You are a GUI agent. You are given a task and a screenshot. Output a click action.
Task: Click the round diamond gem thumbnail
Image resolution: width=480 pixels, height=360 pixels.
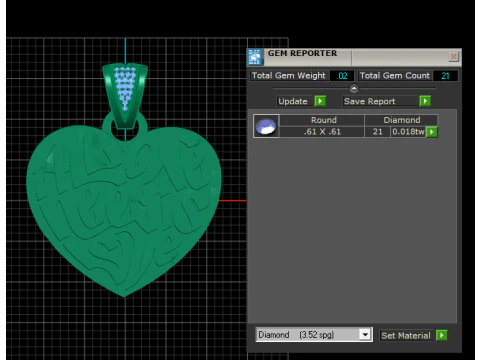(266, 126)
